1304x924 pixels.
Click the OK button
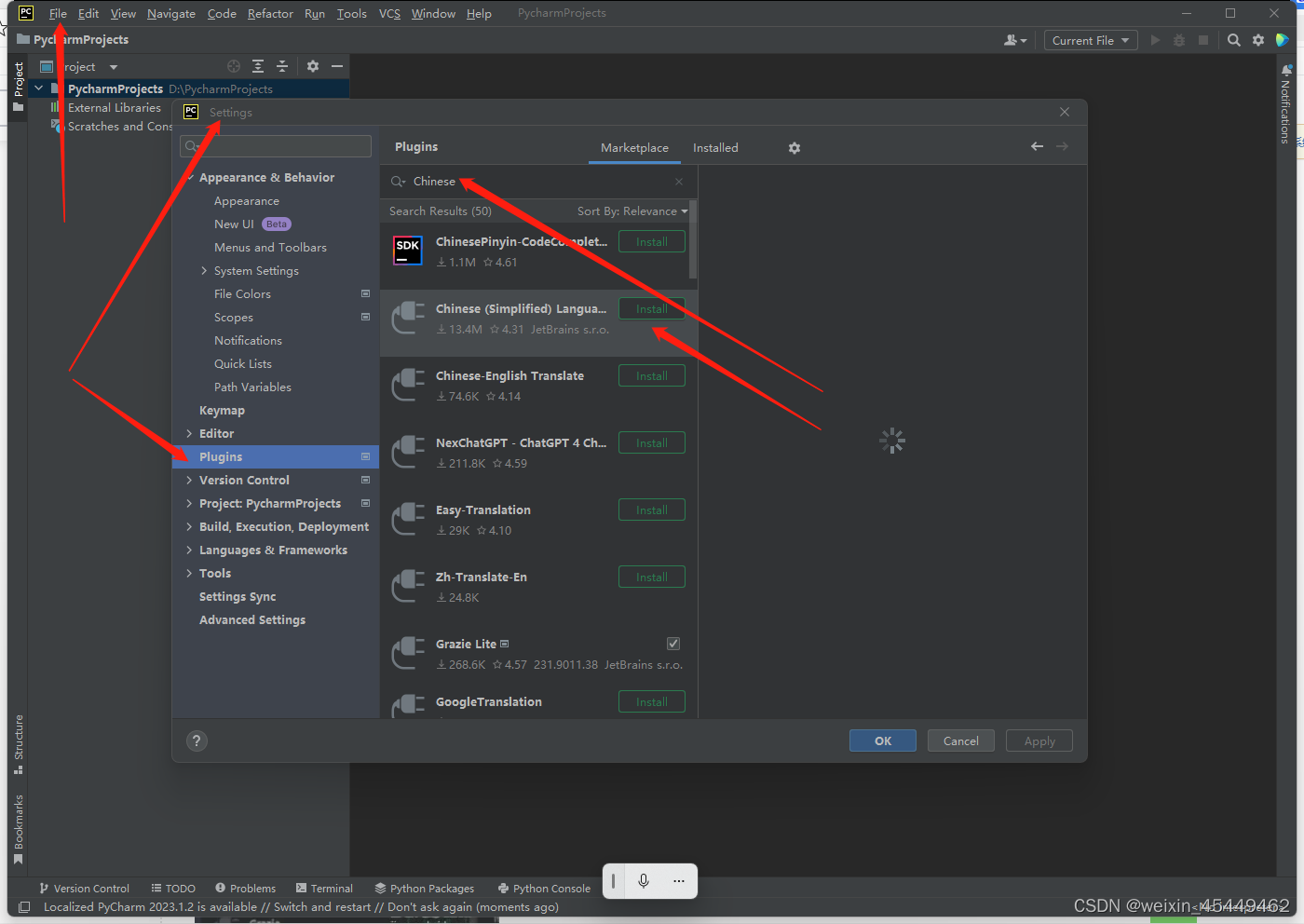883,741
